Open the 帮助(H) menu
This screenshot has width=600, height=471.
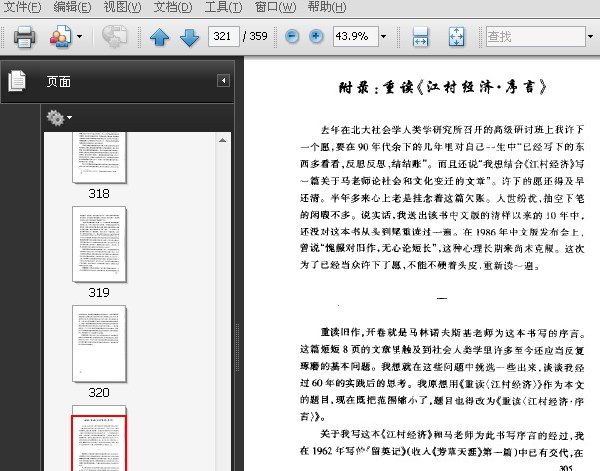coord(327,7)
